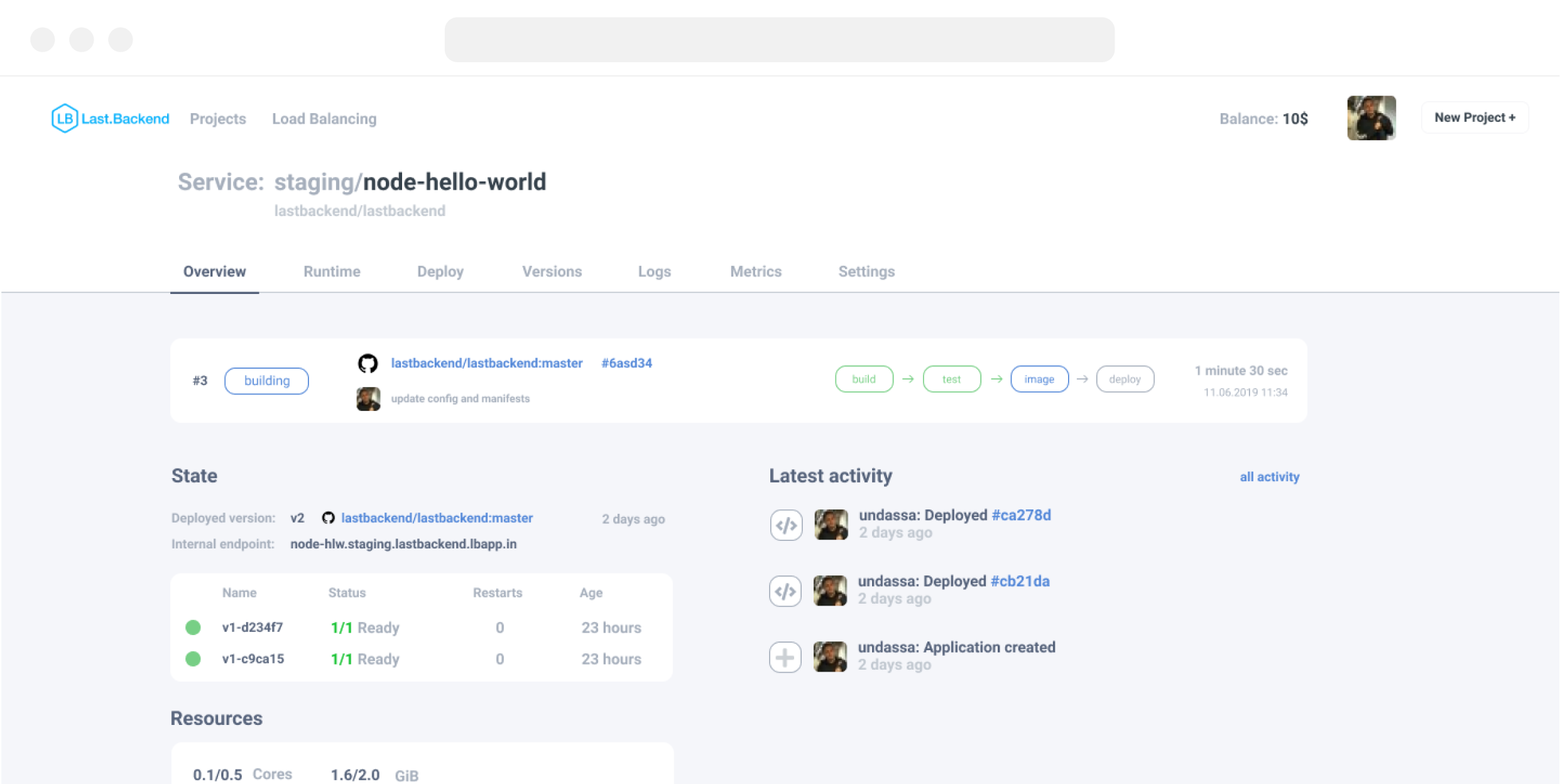Click the image pipeline stage icon
1560x784 pixels.
tap(1041, 380)
